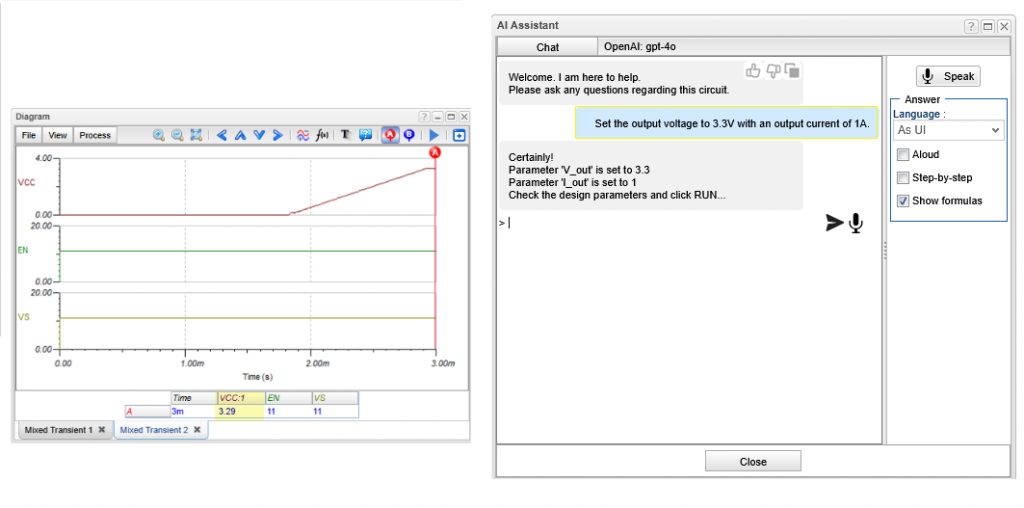Click the A row label in cursor table
The image size is (1024, 508).
click(147, 411)
